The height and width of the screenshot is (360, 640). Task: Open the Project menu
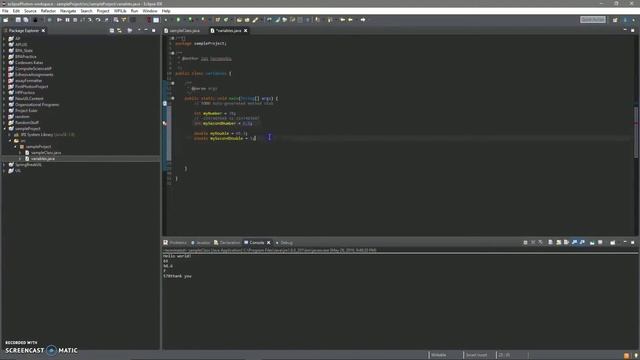103,11
